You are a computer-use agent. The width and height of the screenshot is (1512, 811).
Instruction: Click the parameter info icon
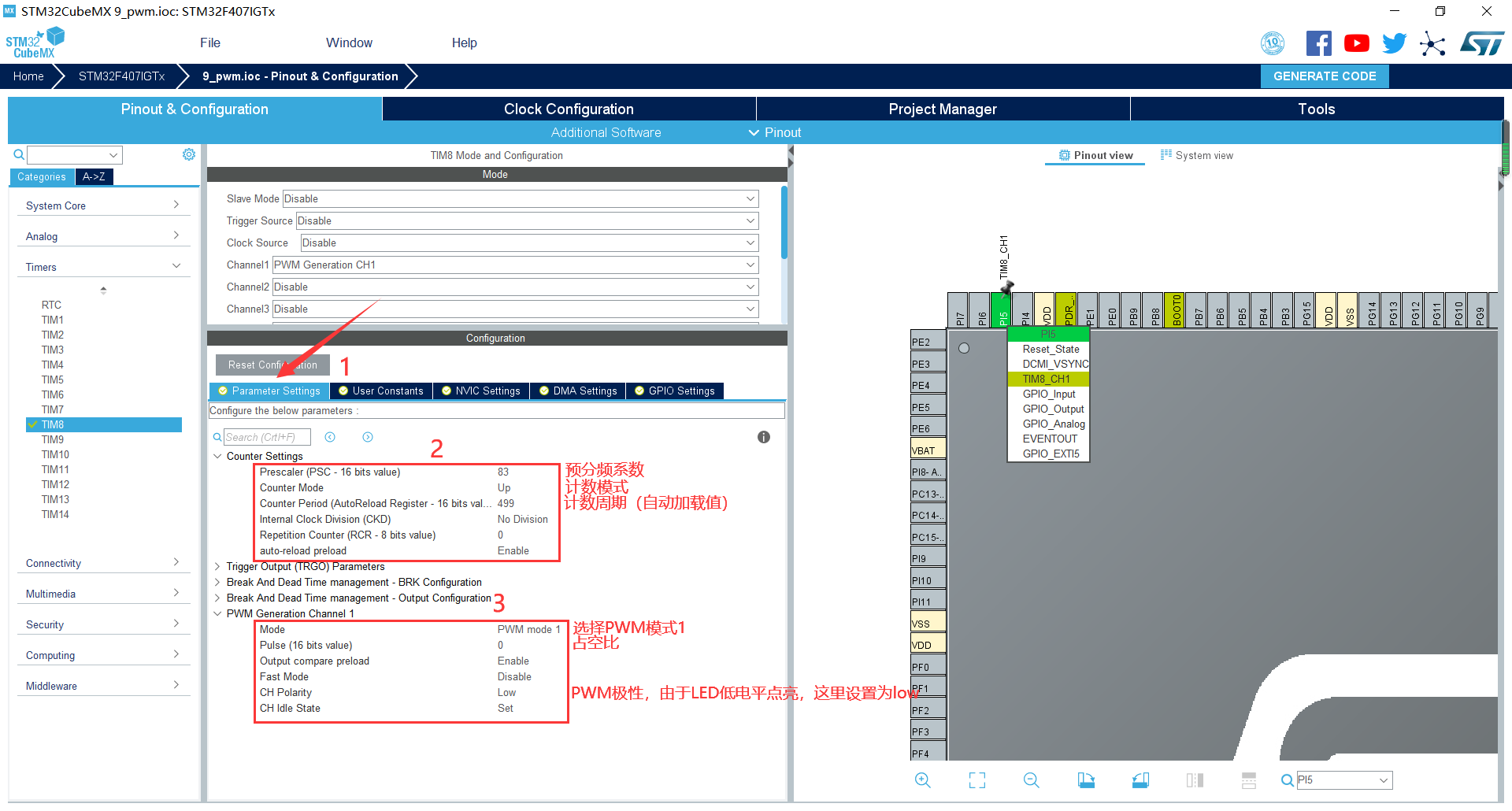coord(763,437)
